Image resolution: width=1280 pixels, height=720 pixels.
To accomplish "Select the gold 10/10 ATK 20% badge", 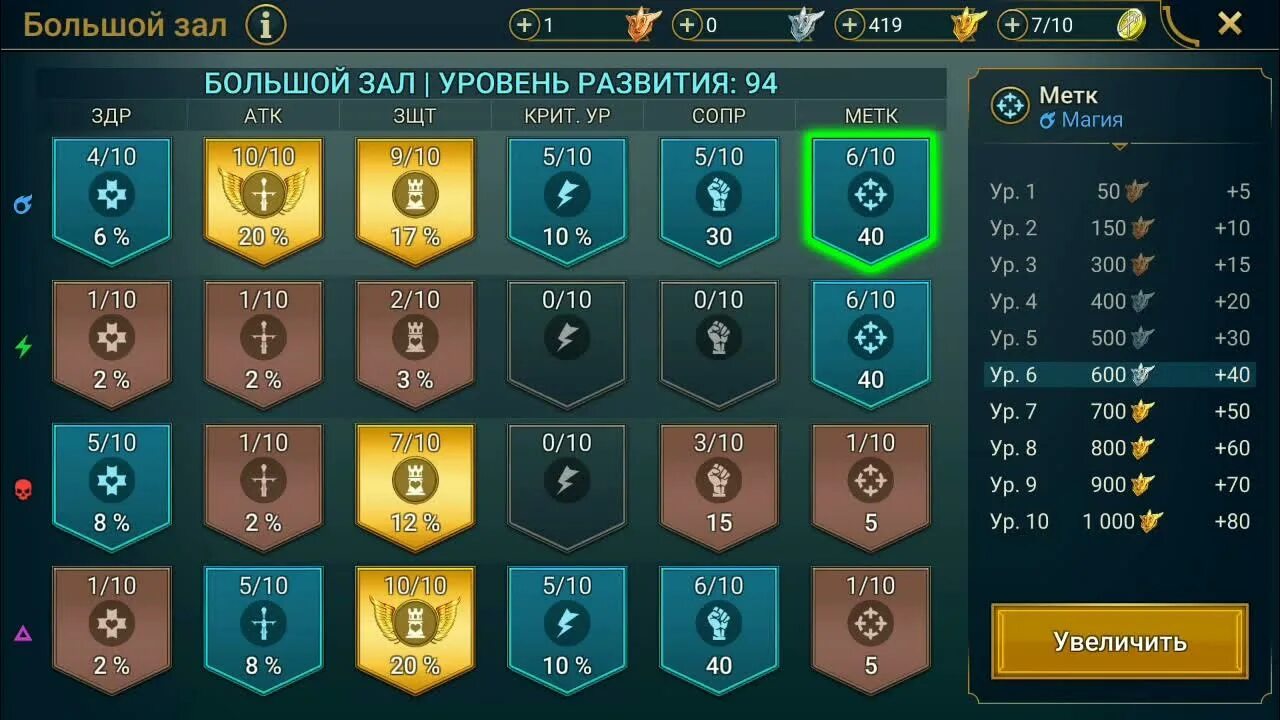I will (263, 201).
